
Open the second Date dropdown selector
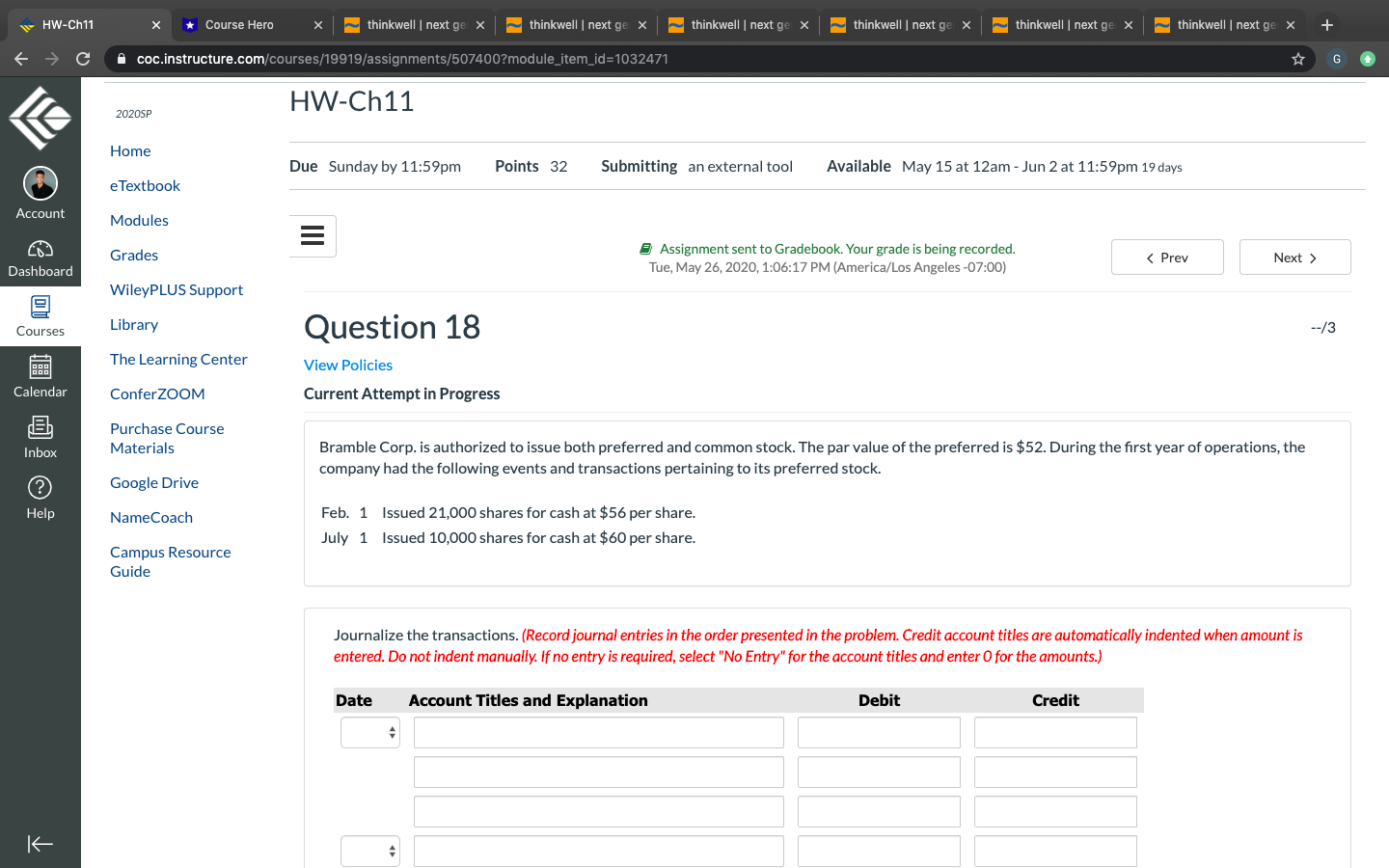pos(369,850)
